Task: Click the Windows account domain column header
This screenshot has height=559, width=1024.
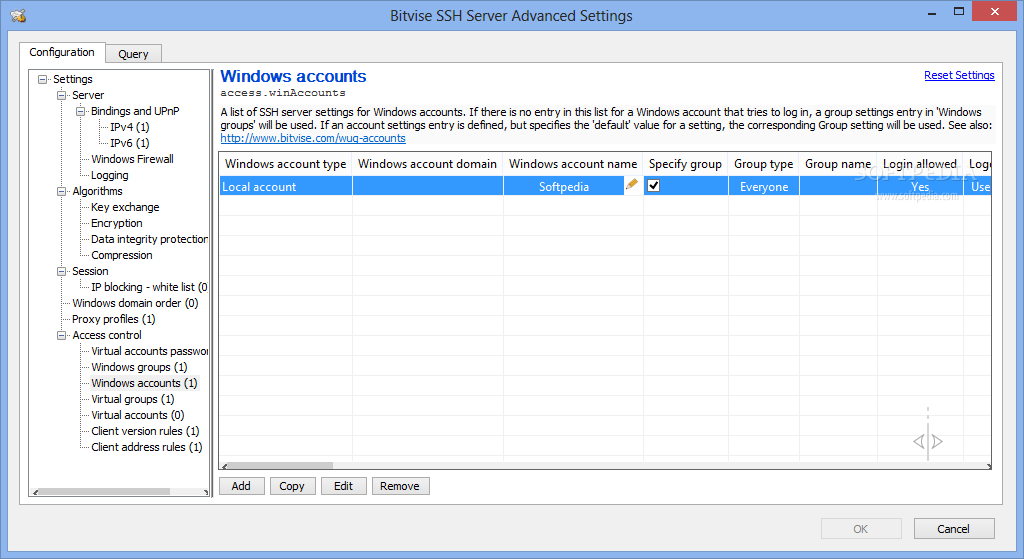Action: click(x=428, y=164)
